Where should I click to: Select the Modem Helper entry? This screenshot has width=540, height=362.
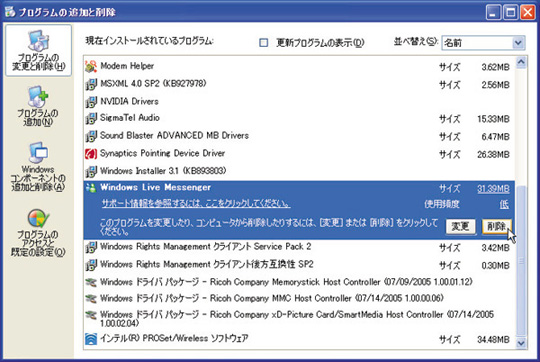pos(299,66)
